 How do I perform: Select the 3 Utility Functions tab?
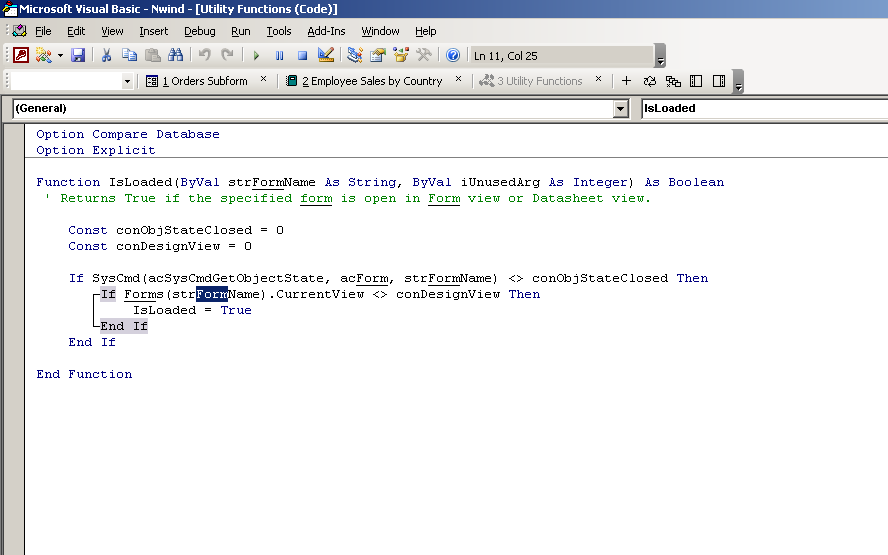click(531, 81)
